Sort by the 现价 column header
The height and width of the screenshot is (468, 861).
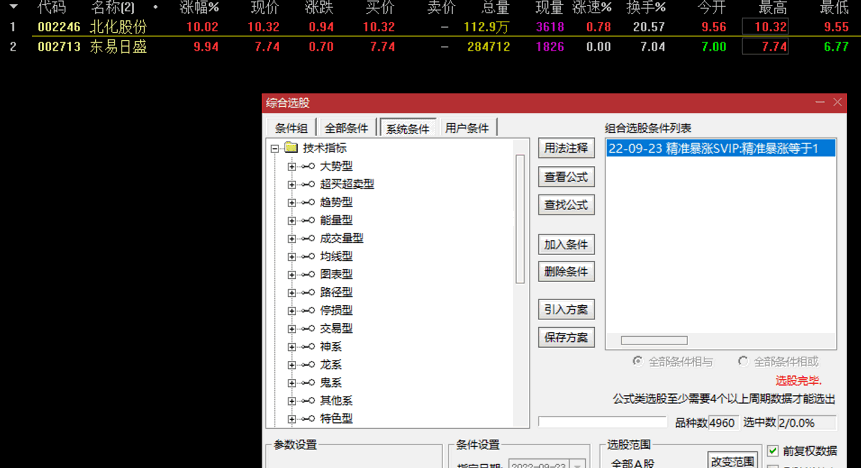click(x=265, y=8)
